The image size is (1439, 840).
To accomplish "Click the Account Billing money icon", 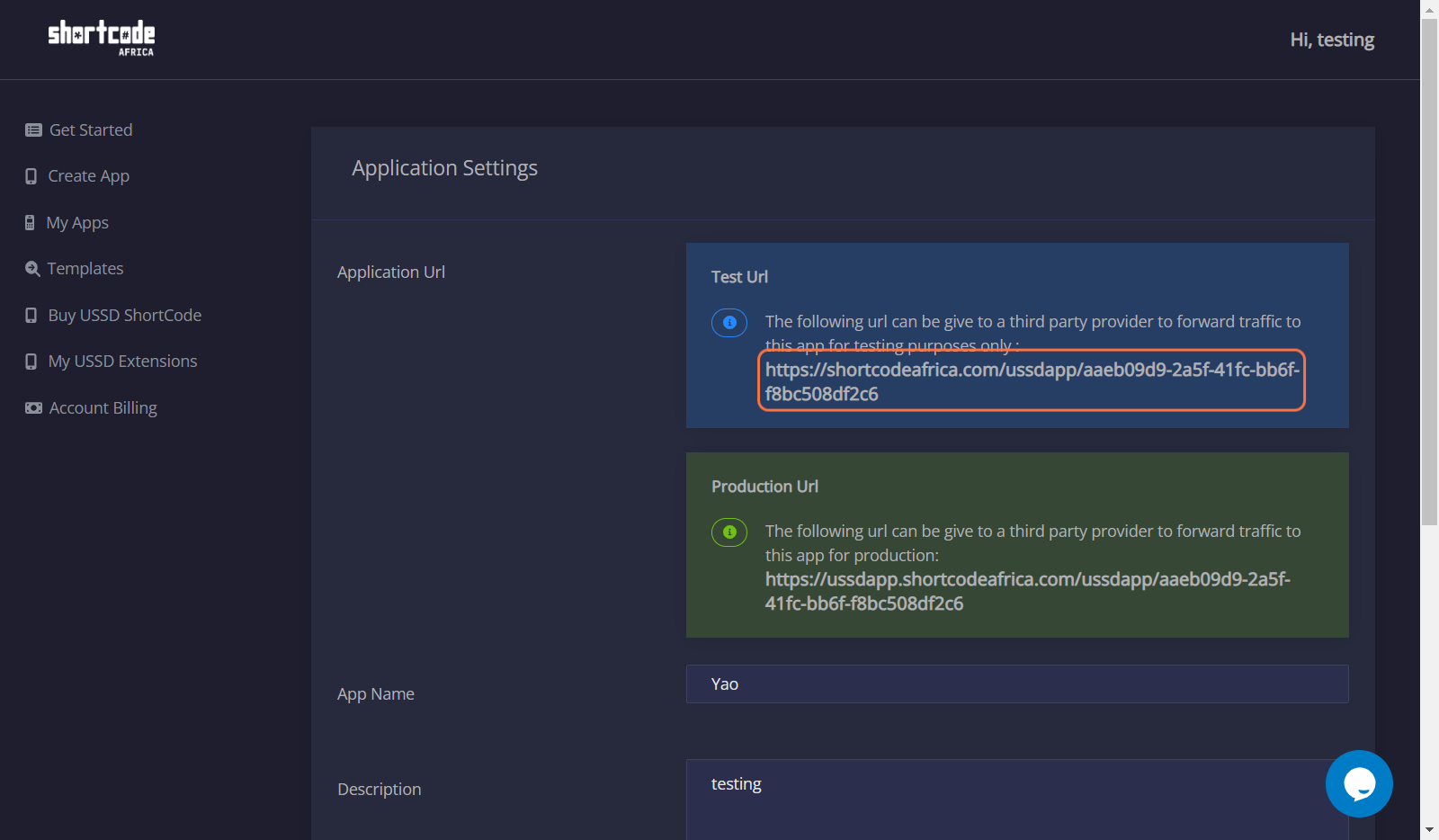I will [x=33, y=408].
